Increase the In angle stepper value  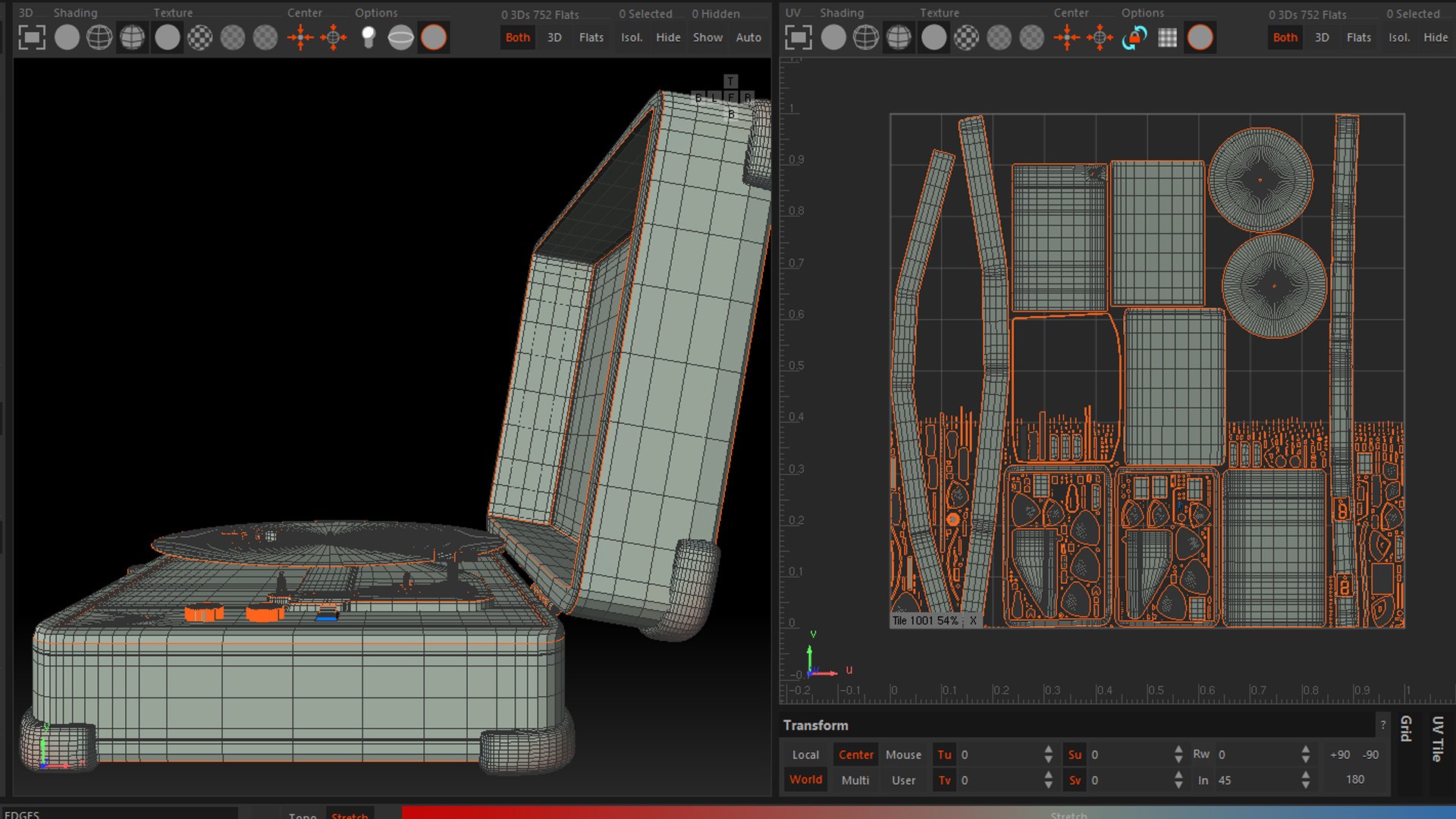[x=1305, y=774]
